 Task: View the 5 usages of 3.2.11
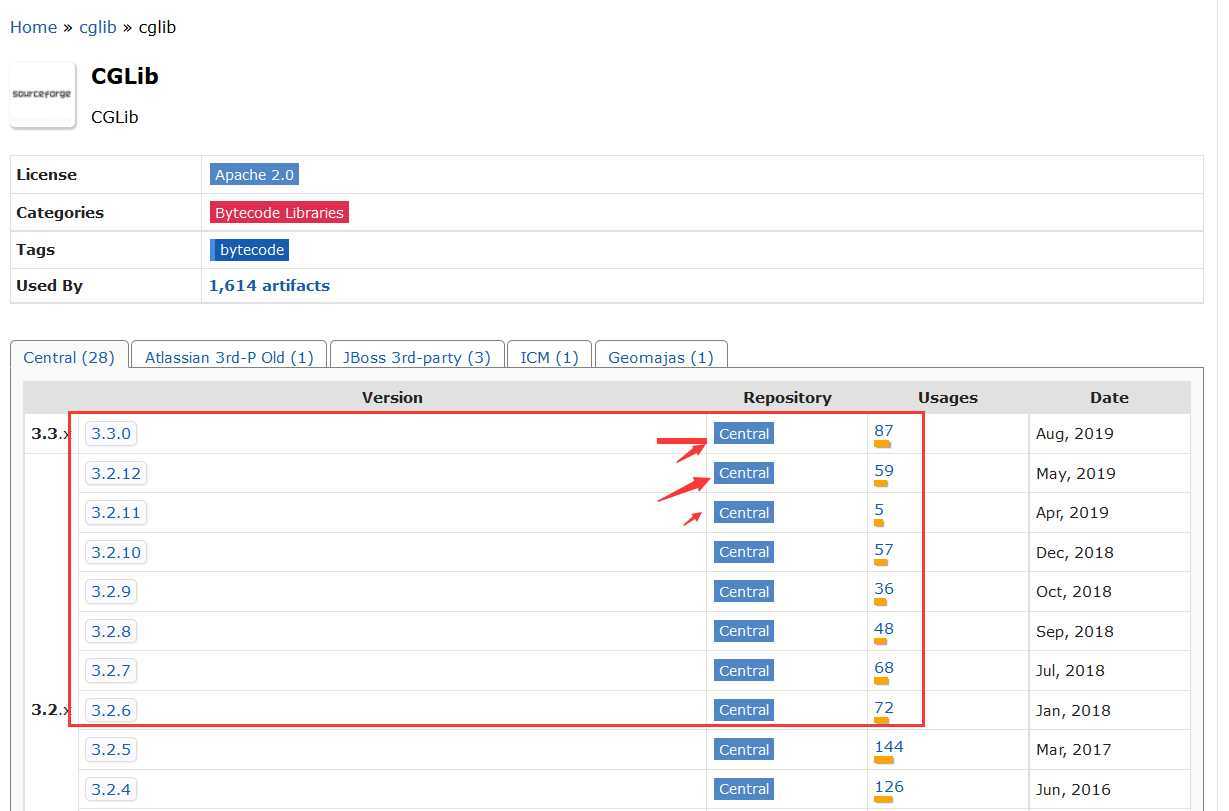879,510
